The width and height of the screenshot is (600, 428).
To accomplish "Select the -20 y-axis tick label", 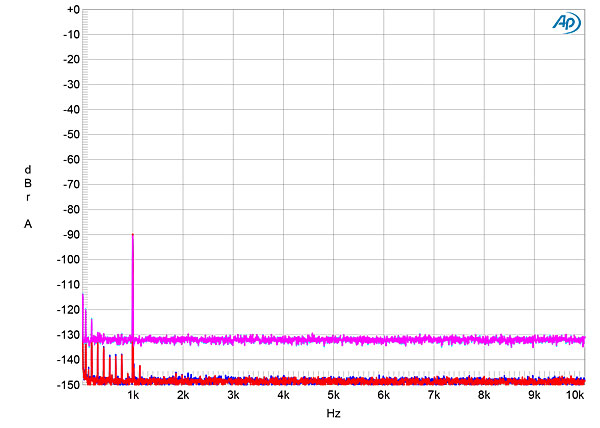I will tap(69, 60).
